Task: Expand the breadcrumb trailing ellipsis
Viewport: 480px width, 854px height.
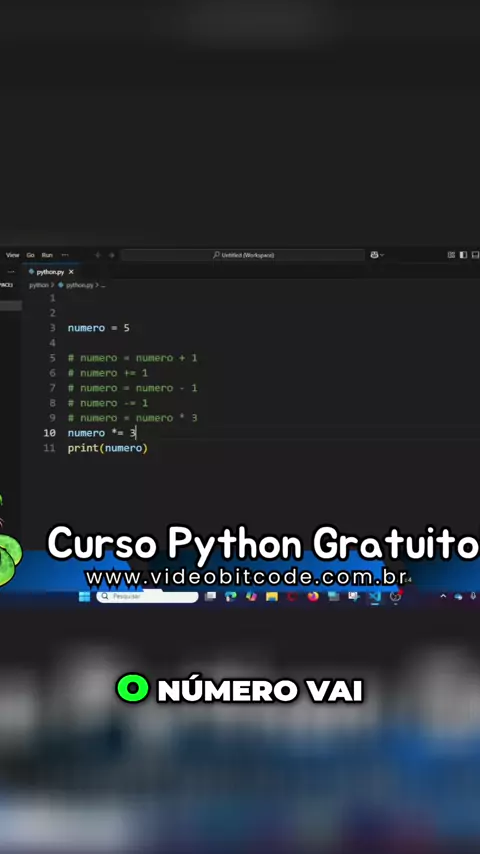Action: pyautogui.click(x=103, y=285)
